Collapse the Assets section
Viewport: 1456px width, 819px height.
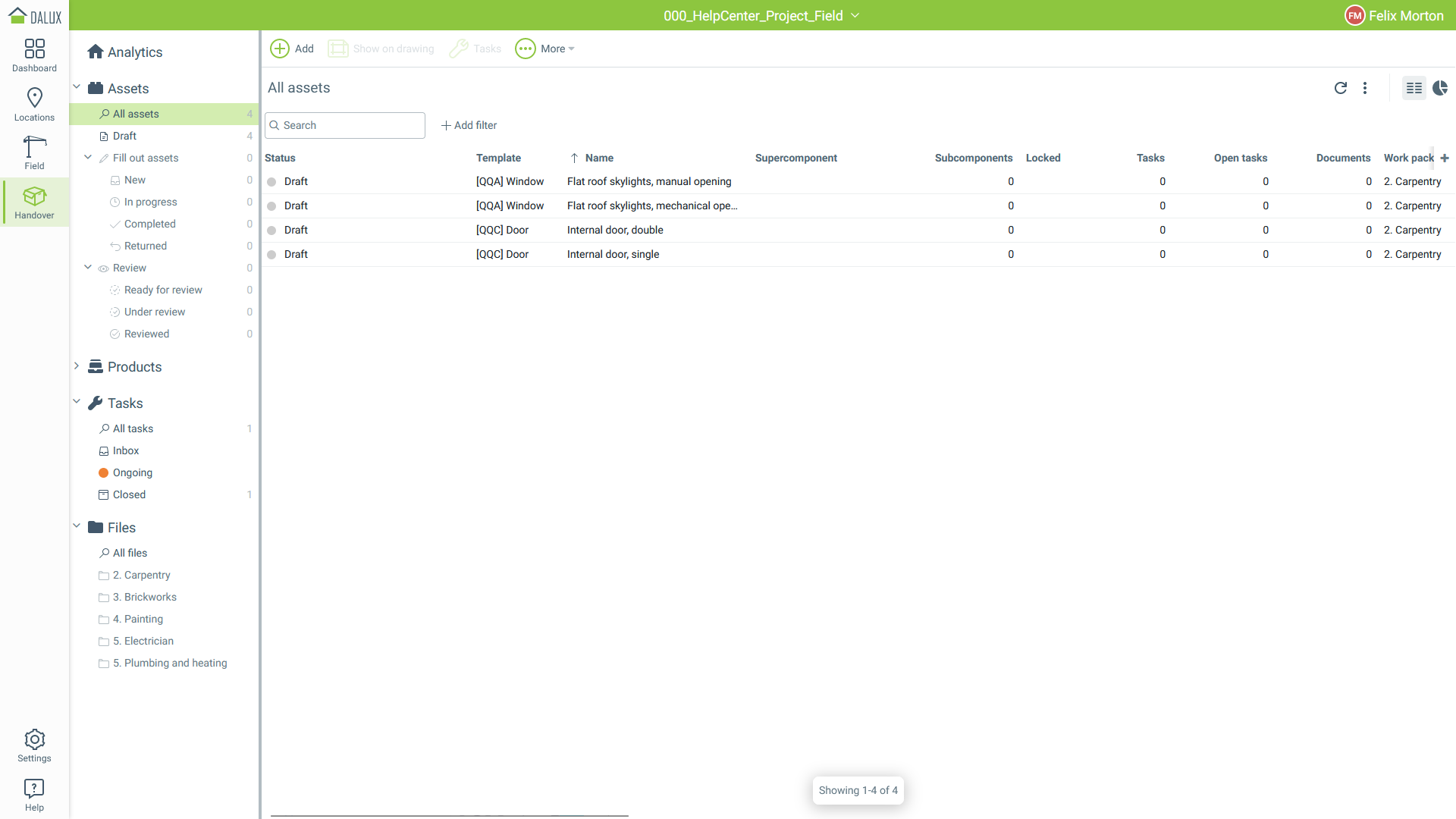77,87
